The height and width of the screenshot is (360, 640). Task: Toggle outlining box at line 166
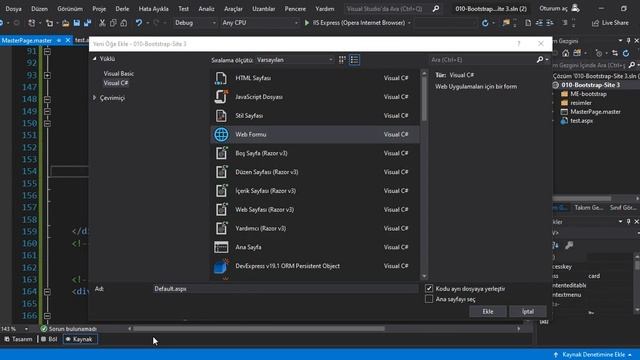47,316
